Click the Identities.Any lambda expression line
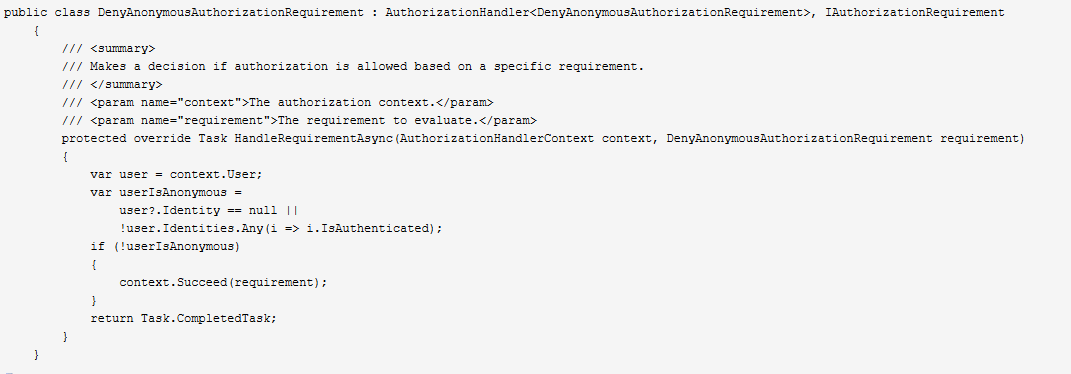Viewport: 1071px width, 374px height. [281, 228]
